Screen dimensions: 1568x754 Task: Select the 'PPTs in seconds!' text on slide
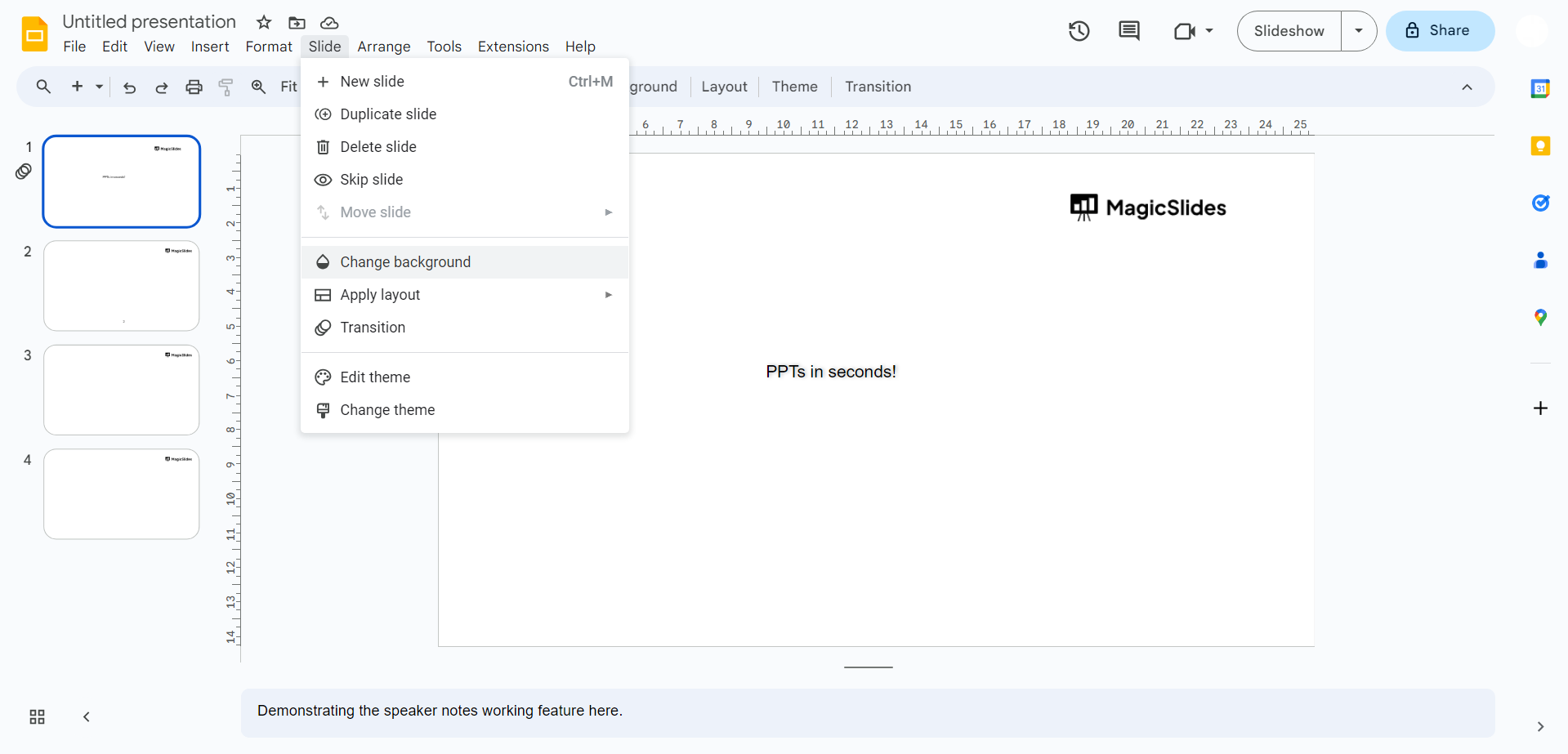click(x=831, y=372)
